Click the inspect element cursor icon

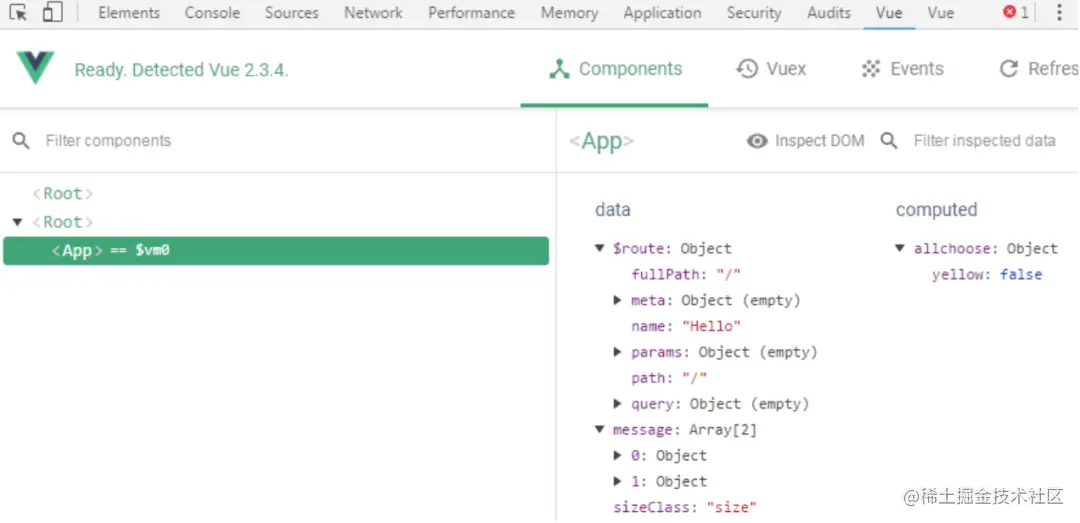click(x=18, y=13)
